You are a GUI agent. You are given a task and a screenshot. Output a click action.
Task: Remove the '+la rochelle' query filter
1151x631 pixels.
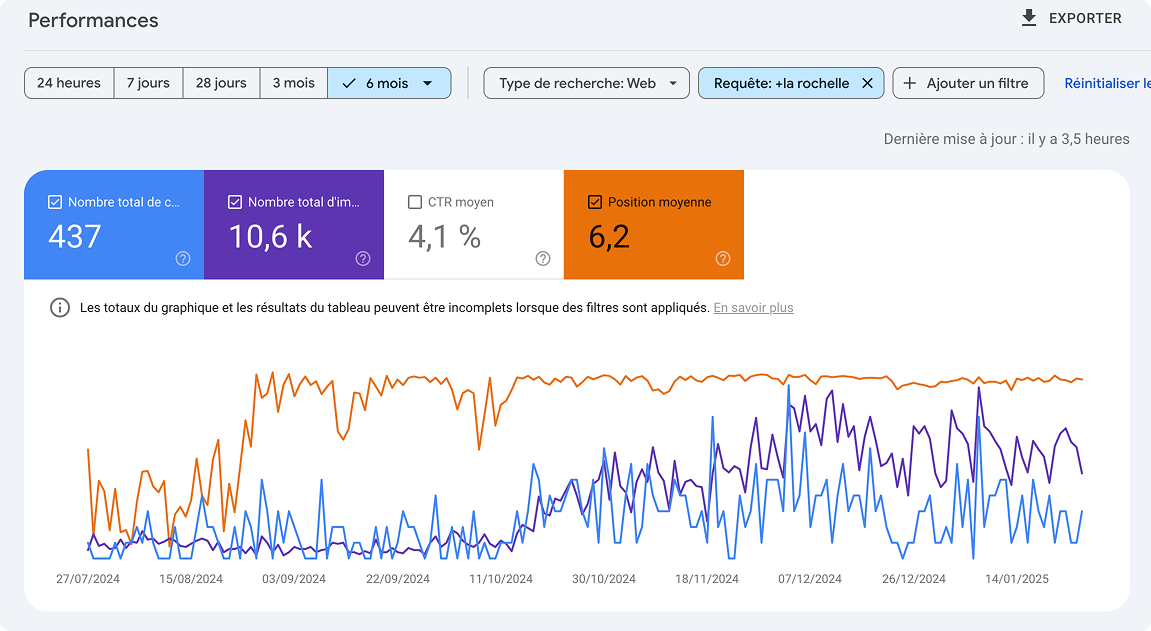pos(867,83)
